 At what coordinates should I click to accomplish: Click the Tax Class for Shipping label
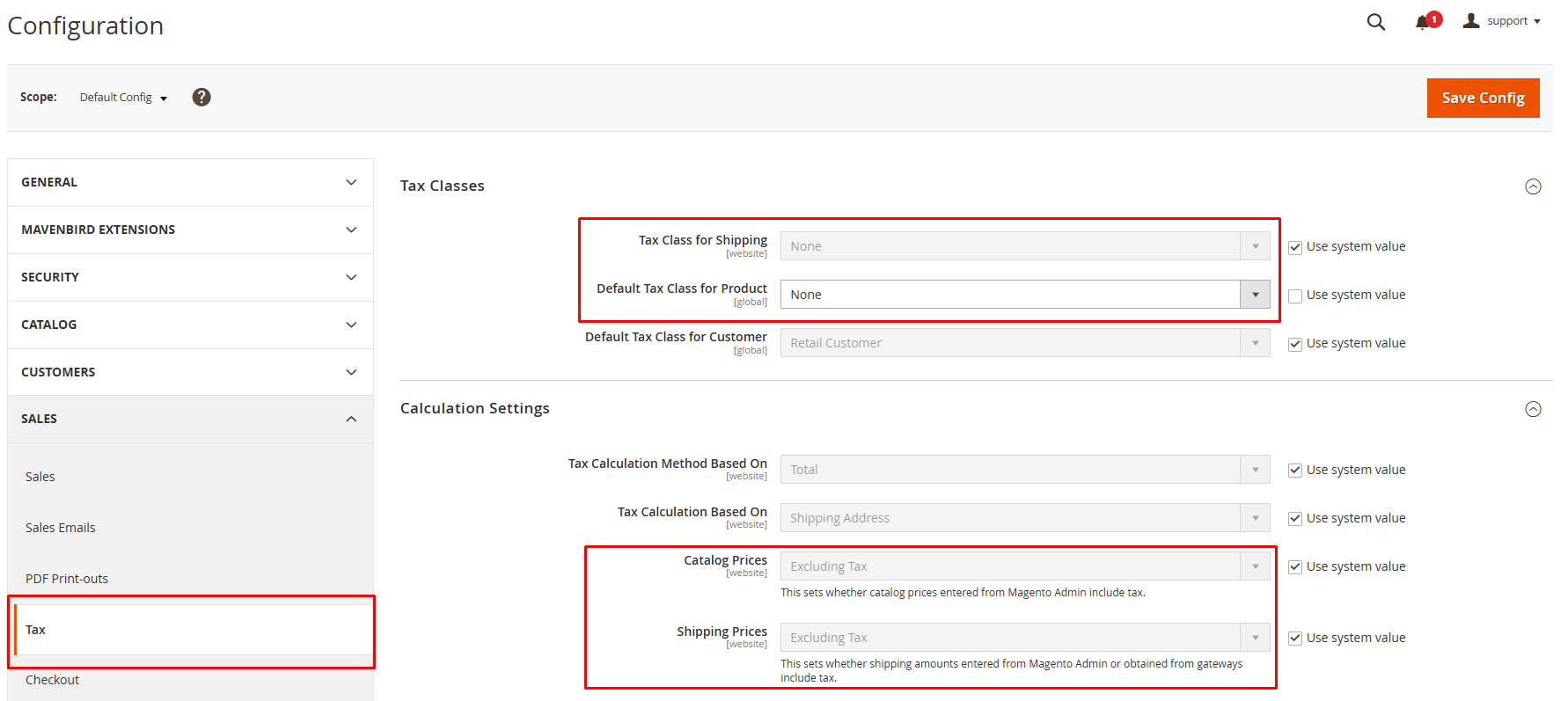pyautogui.click(x=703, y=240)
